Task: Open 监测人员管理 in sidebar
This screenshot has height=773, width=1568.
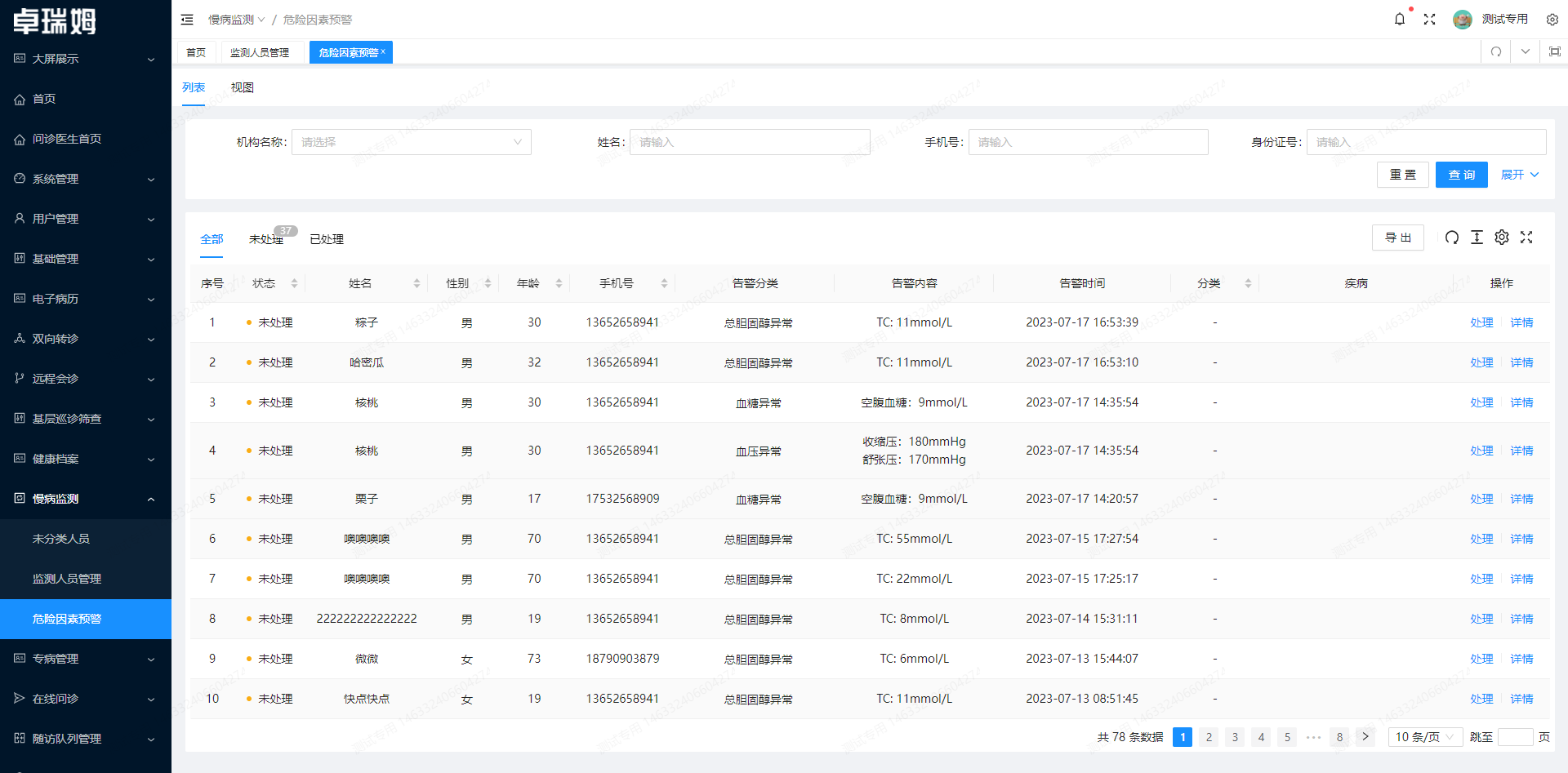Action: tap(86, 579)
